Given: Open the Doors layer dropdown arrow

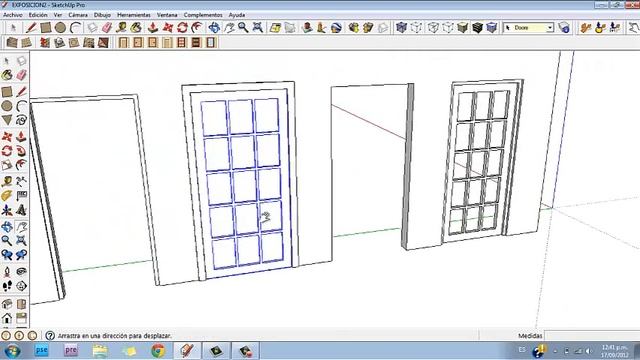Looking at the screenshot, I should coord(549,28).
